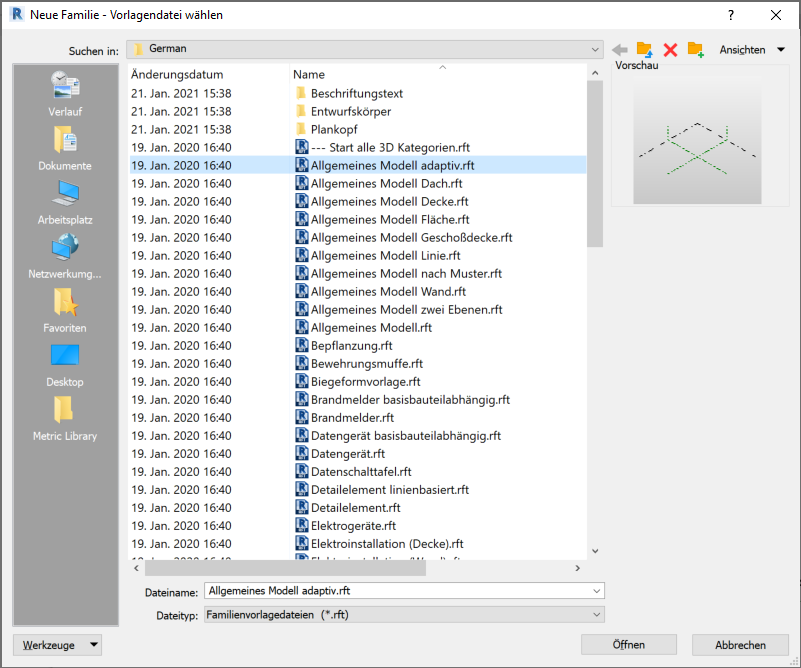The height and width of the screenshot is (668, 801).
Task: Open Verlauf in the places sidebar
Action: (65, 95)
